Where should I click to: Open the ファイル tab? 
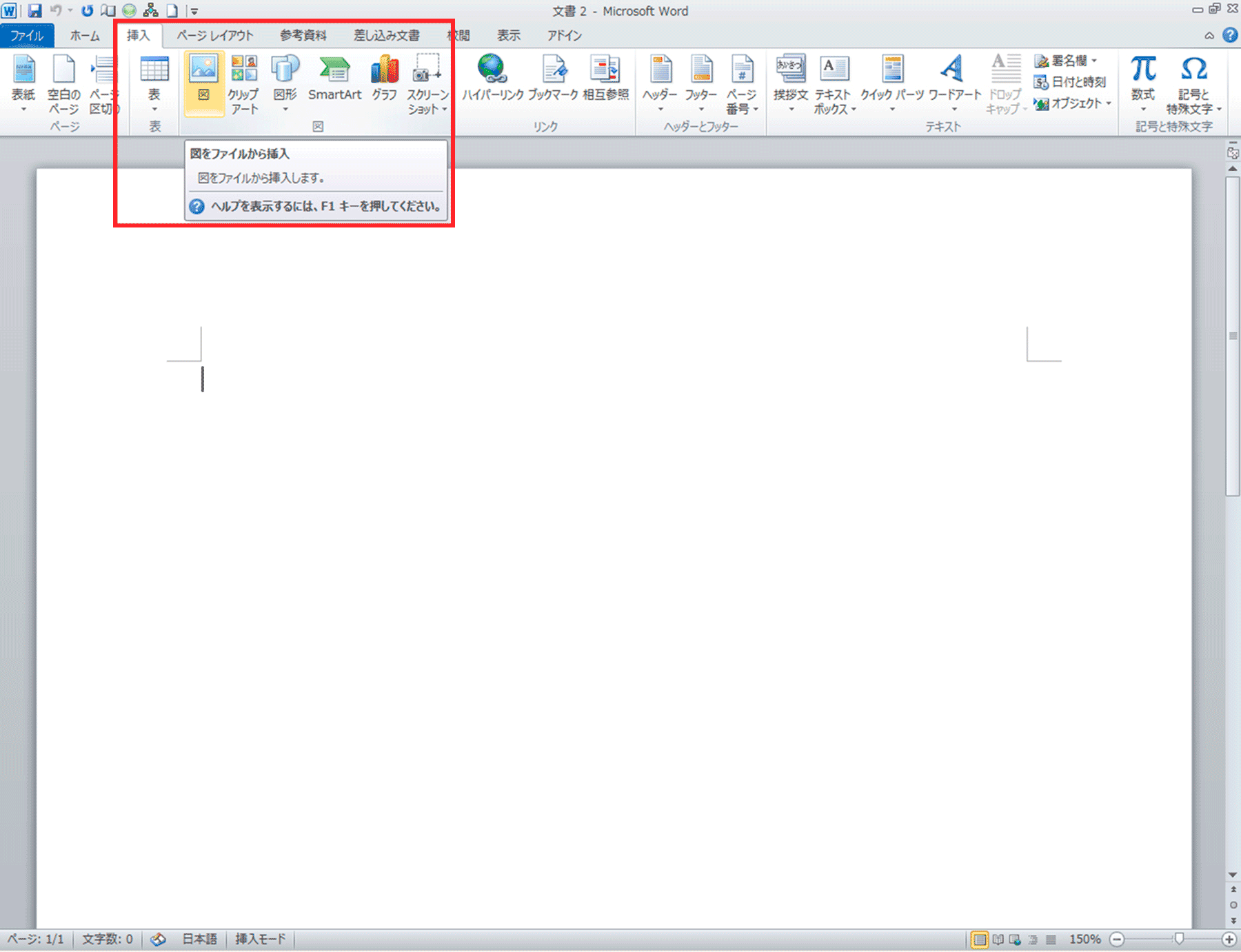coord(27,36)
